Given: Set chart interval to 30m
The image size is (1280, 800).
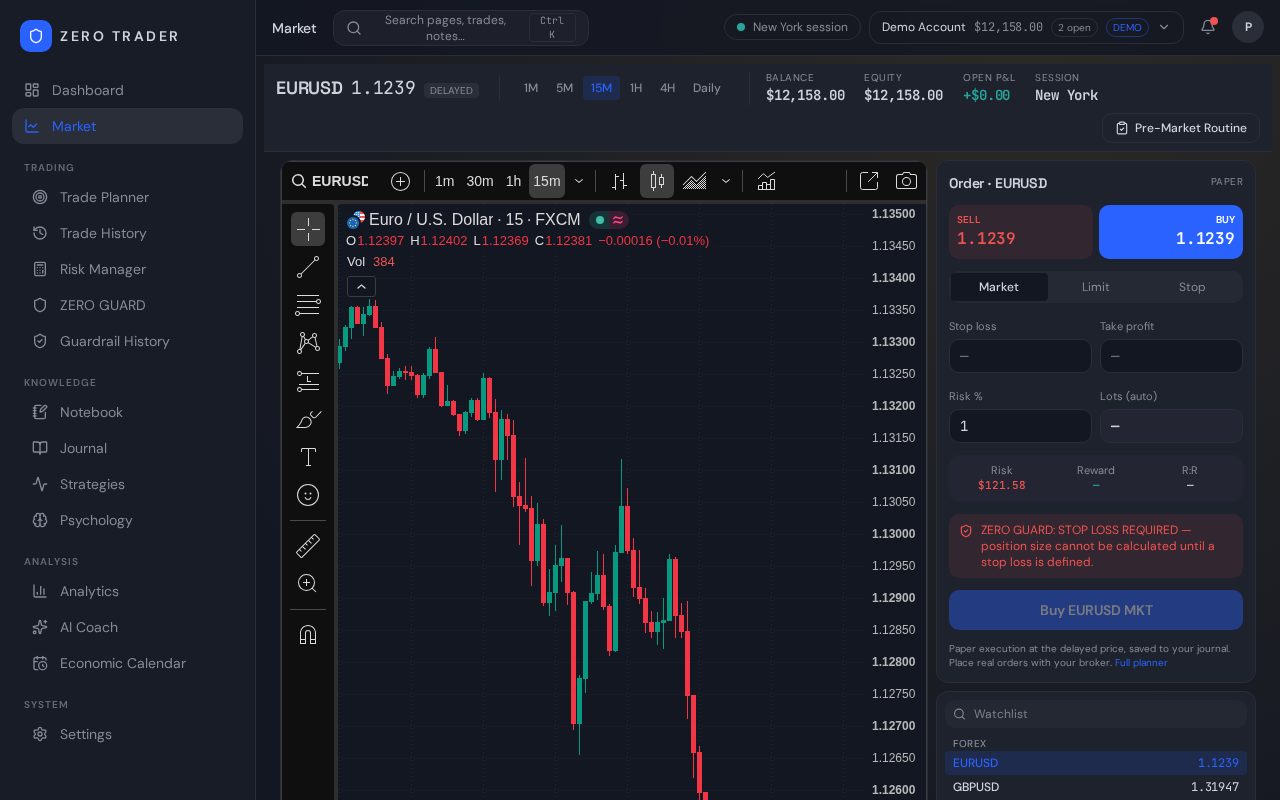Looking at the screenshot, I should point(480,181).
